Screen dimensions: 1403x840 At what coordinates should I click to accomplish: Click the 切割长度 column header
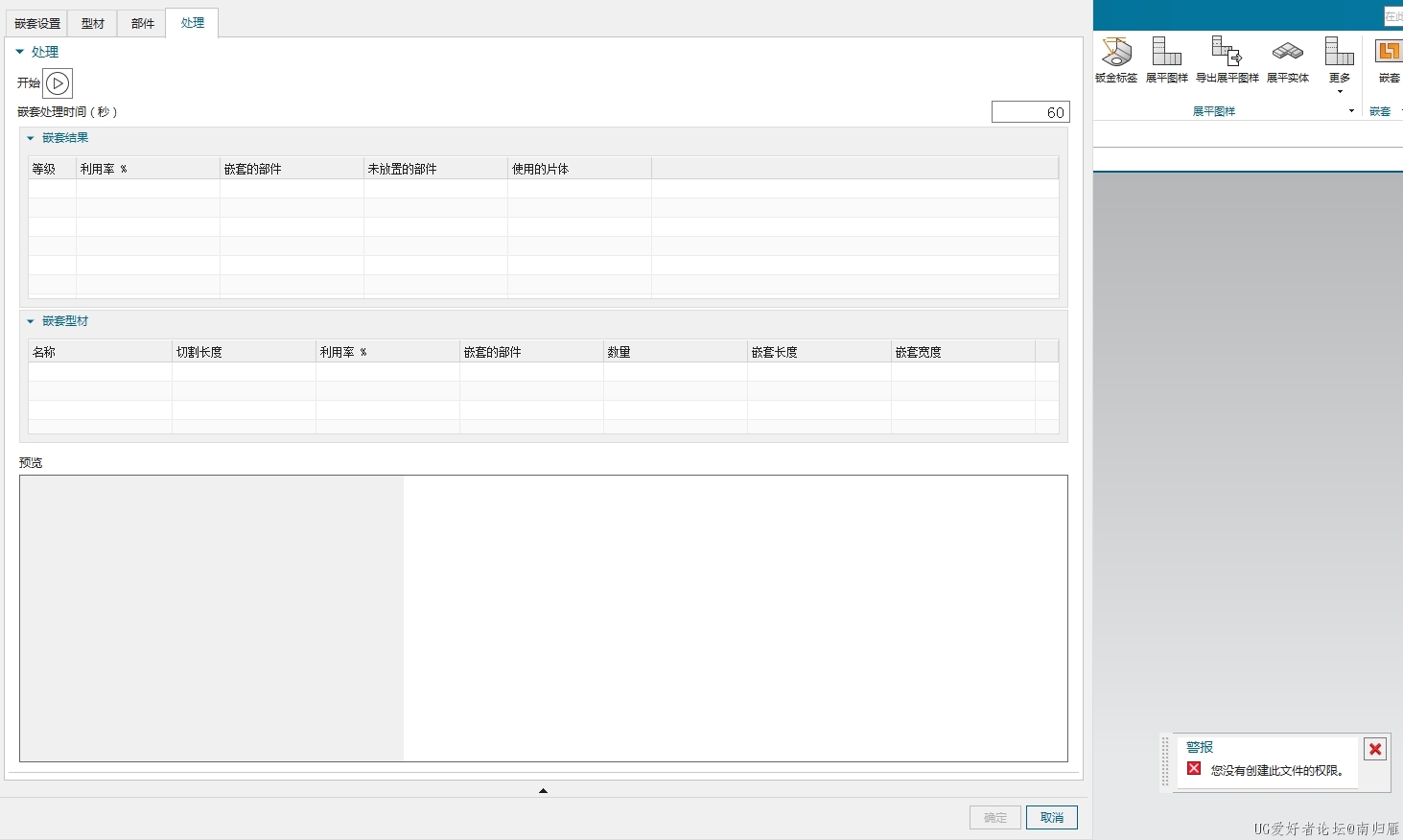244,352
